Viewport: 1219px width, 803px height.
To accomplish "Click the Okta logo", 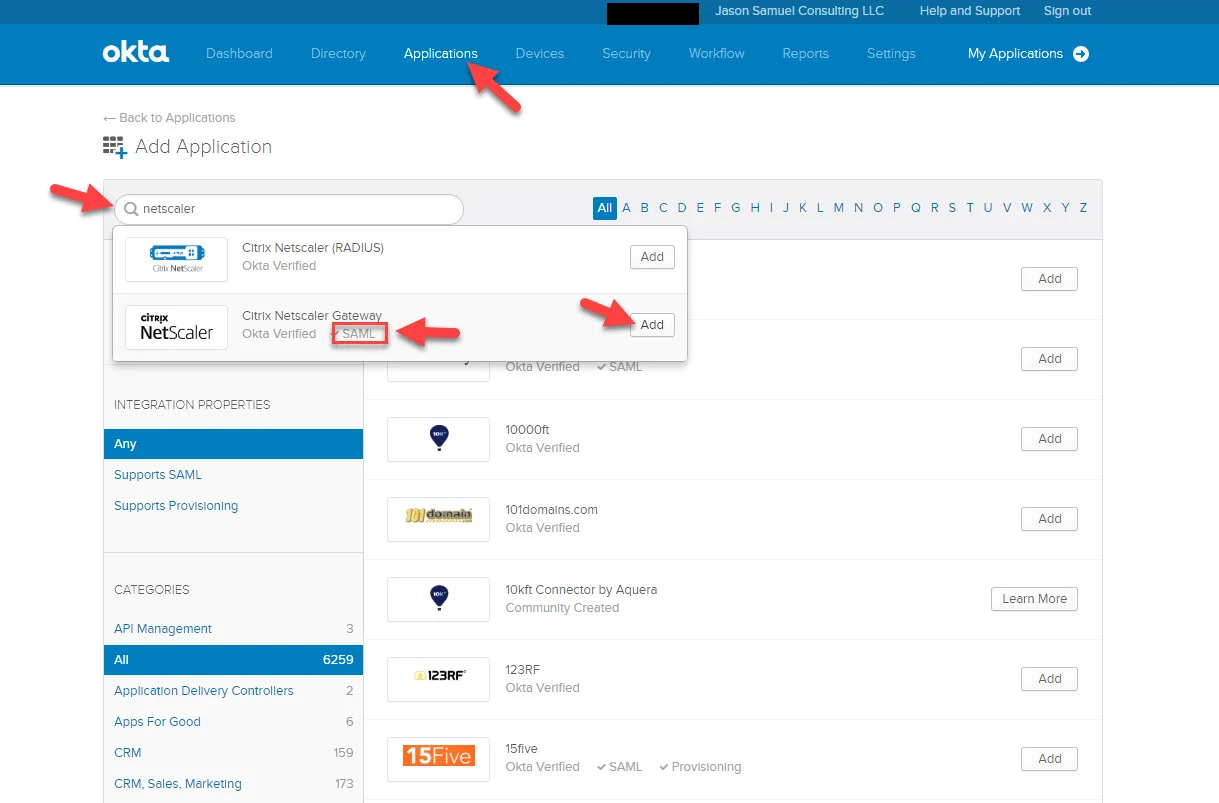I will click(x=135, y=52).
